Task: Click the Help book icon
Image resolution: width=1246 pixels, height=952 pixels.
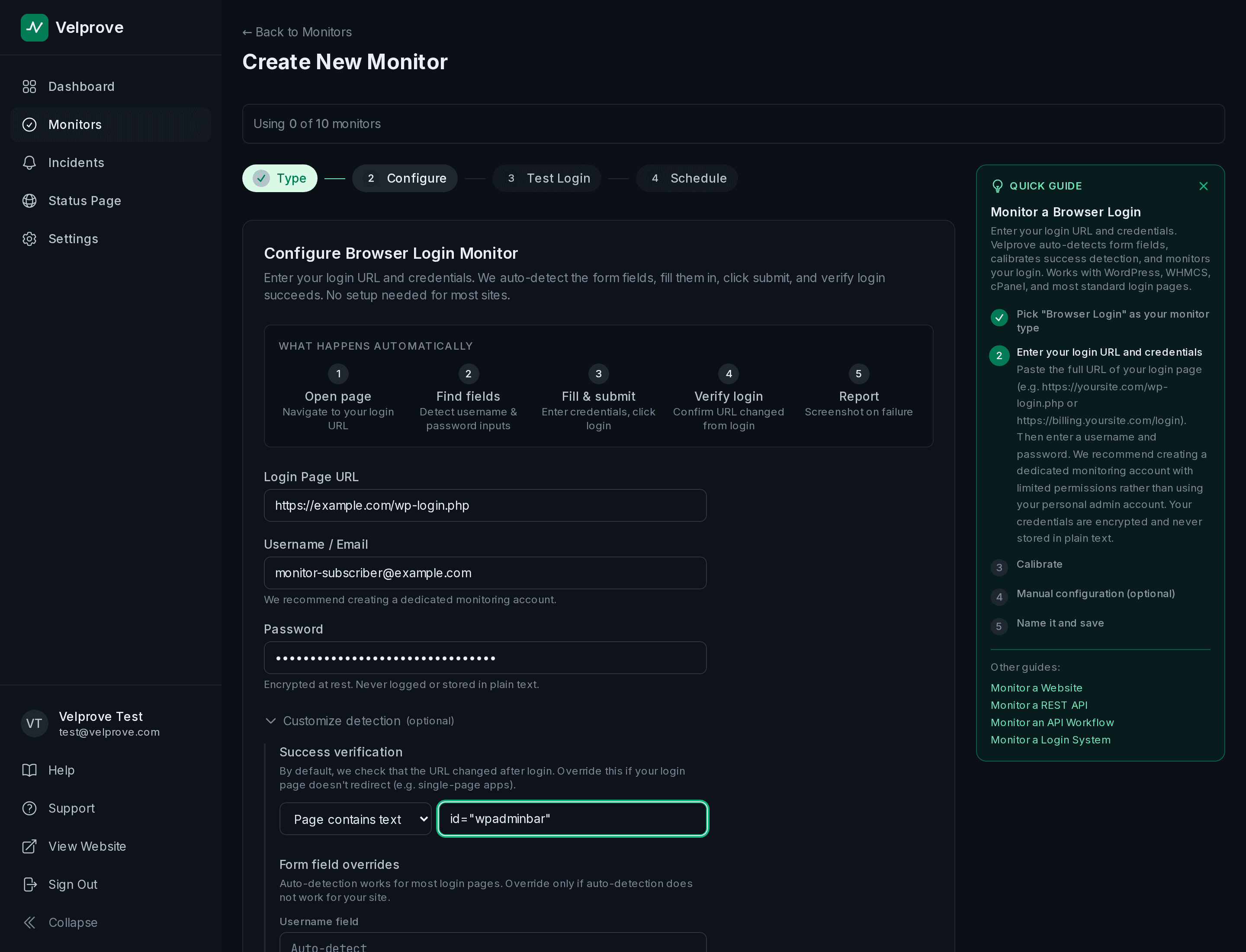Action: (29, 770)
